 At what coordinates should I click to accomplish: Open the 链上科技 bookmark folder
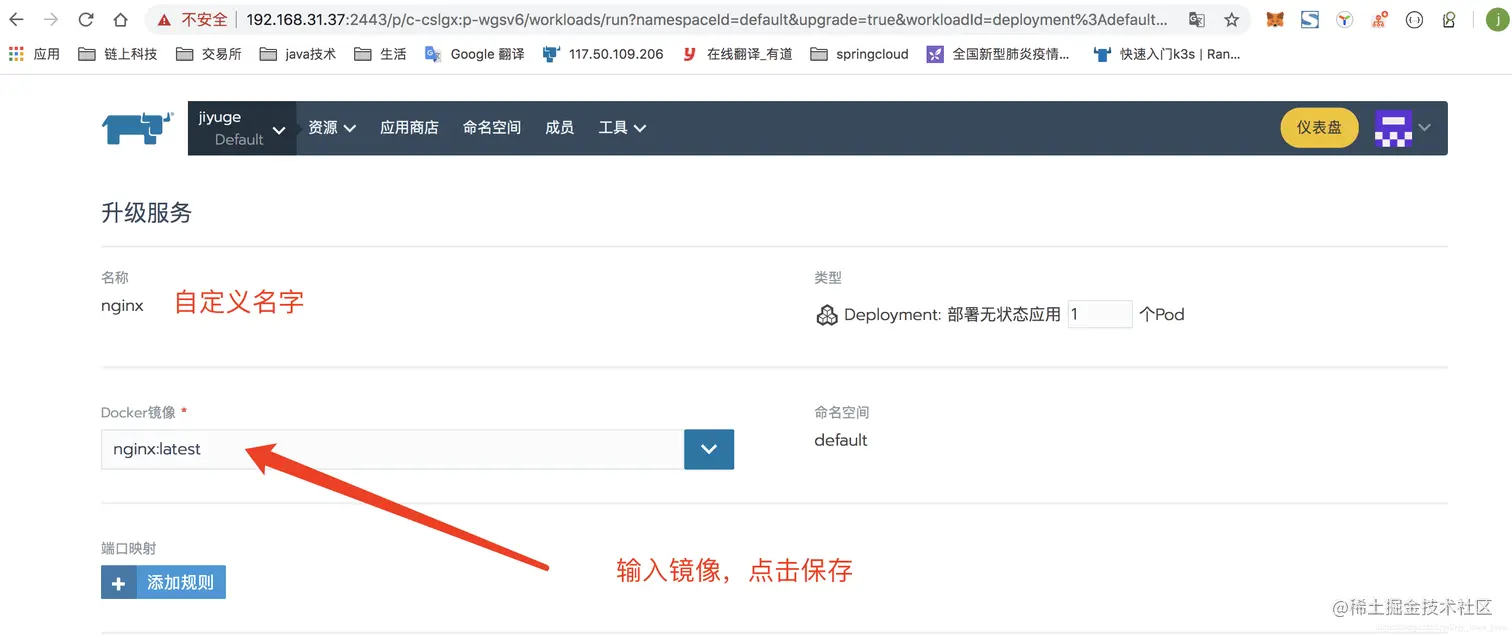[x=117, y=54]
